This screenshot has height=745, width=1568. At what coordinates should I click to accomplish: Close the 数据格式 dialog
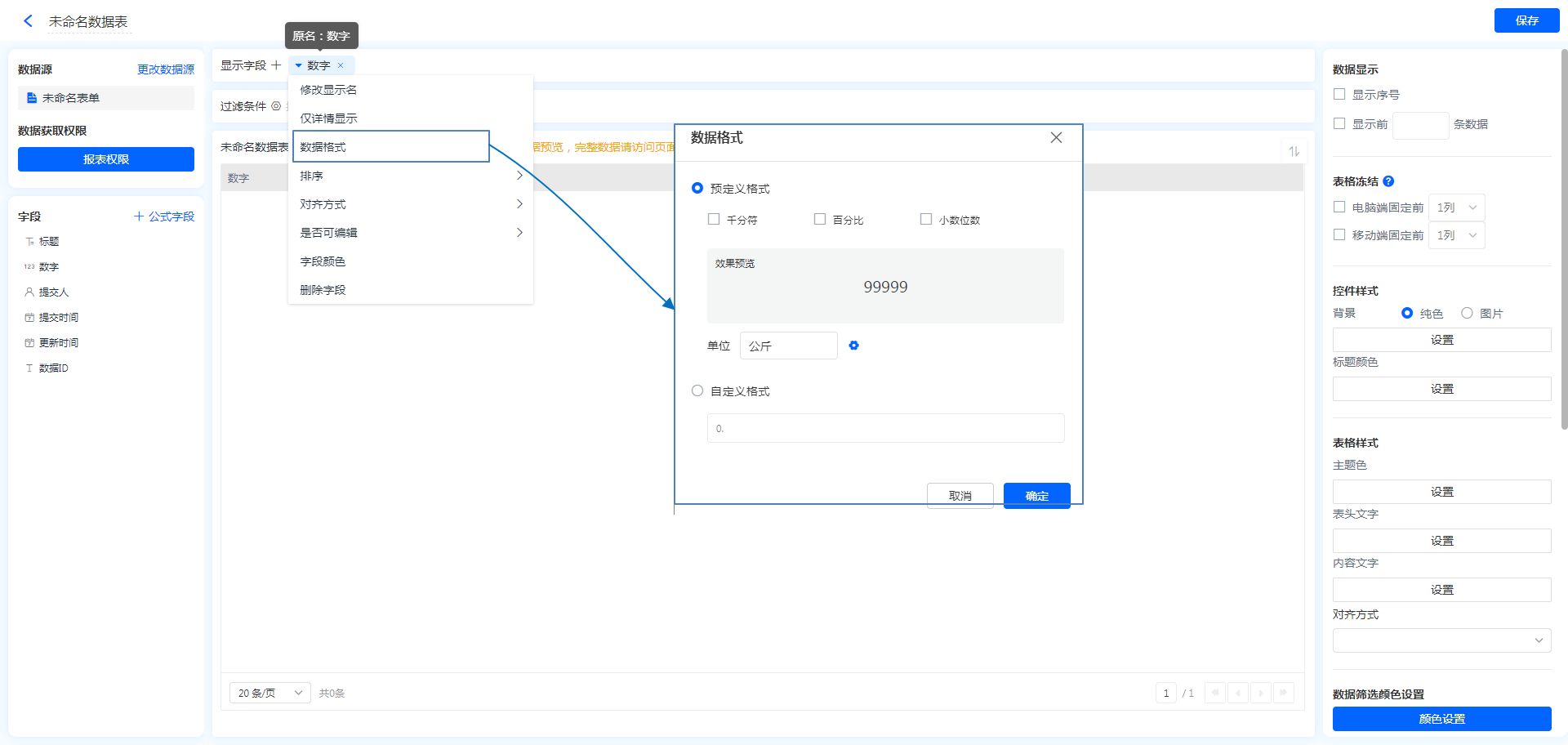tap(1056, 138)
